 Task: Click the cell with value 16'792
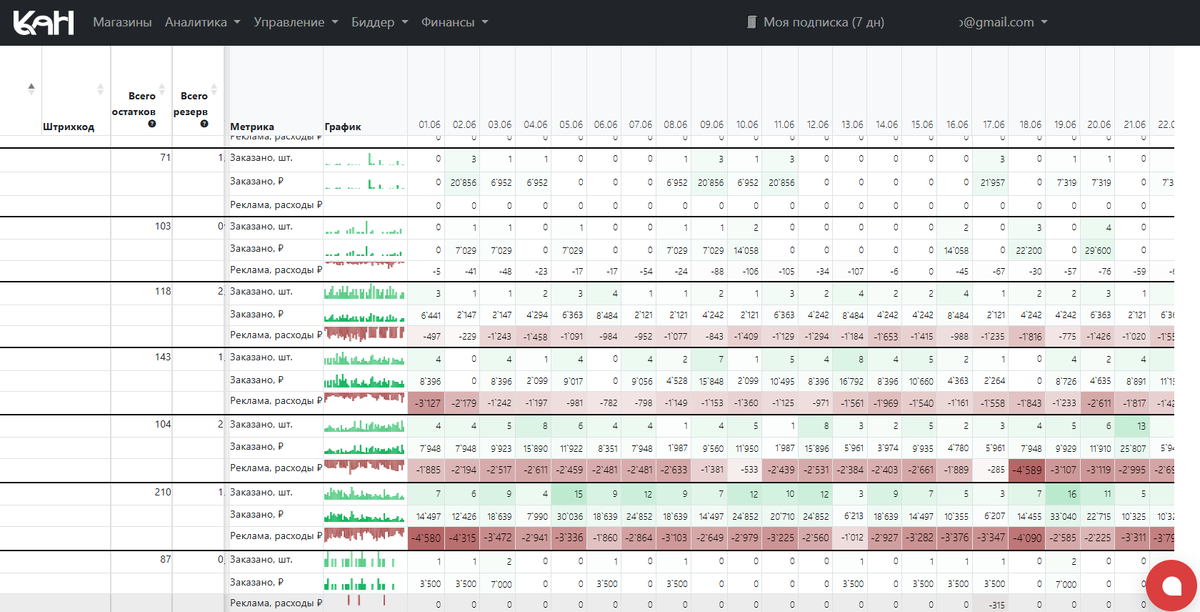point(851,381)
